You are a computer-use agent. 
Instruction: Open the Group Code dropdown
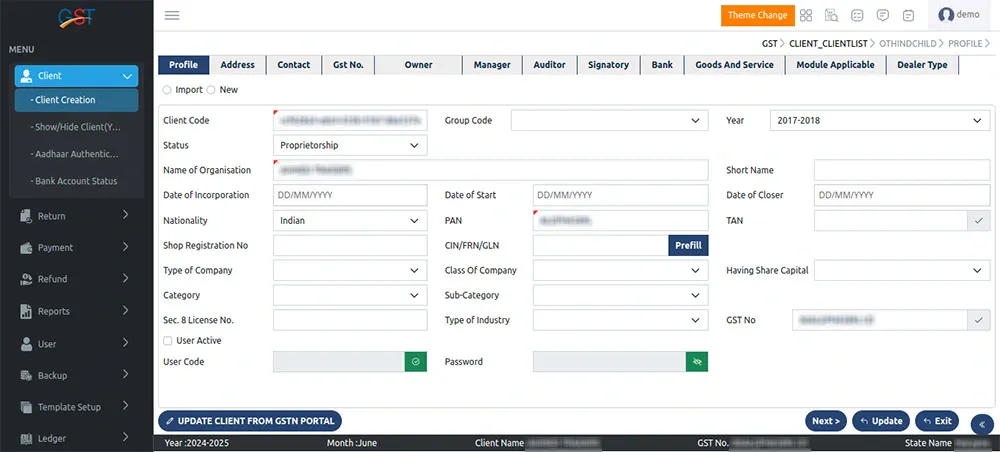click(610, 120)
